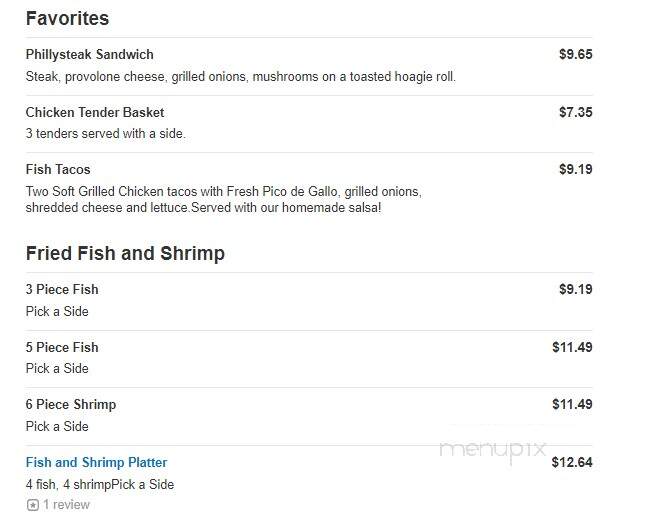This screenshot has width=672, height=532.
Task: Click the $12.64 platter price
Action: pyautogui.click(x=572, y=462)
